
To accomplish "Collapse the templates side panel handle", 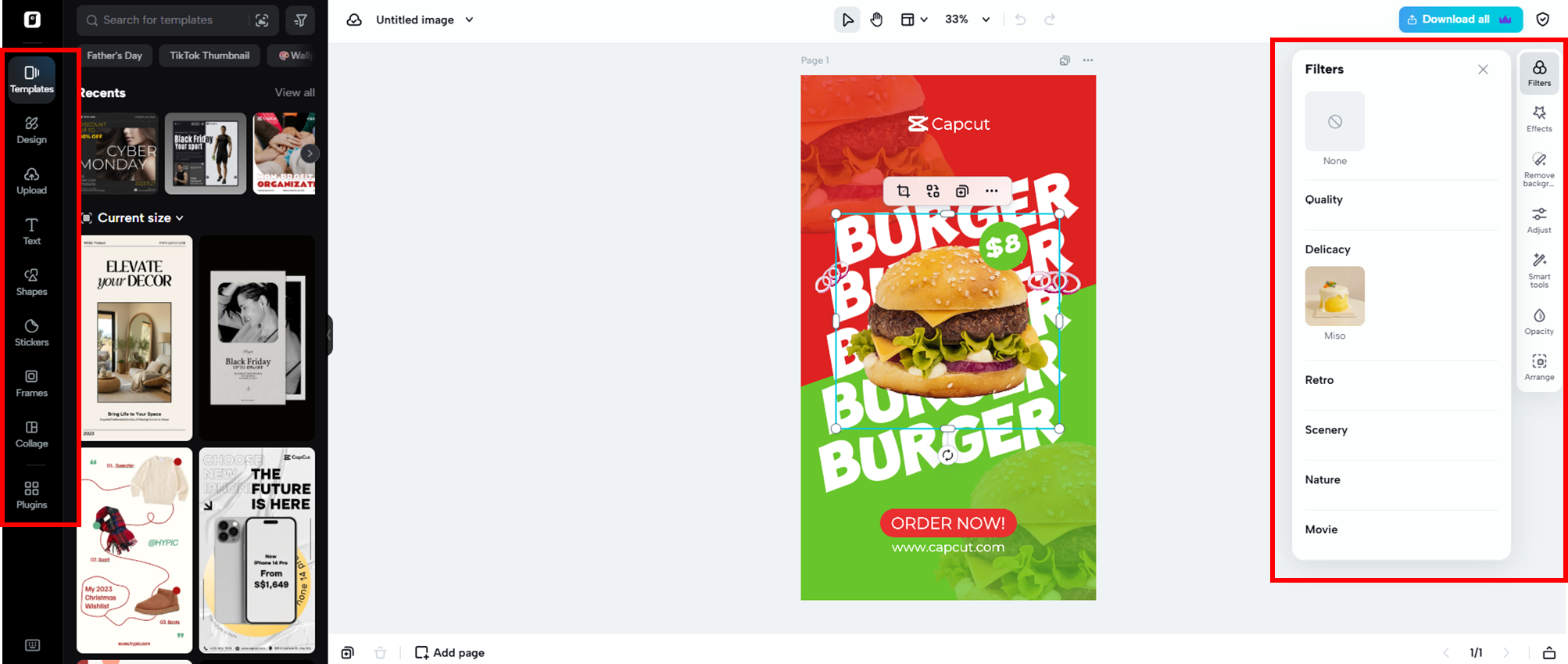I will tap(330, 336).
